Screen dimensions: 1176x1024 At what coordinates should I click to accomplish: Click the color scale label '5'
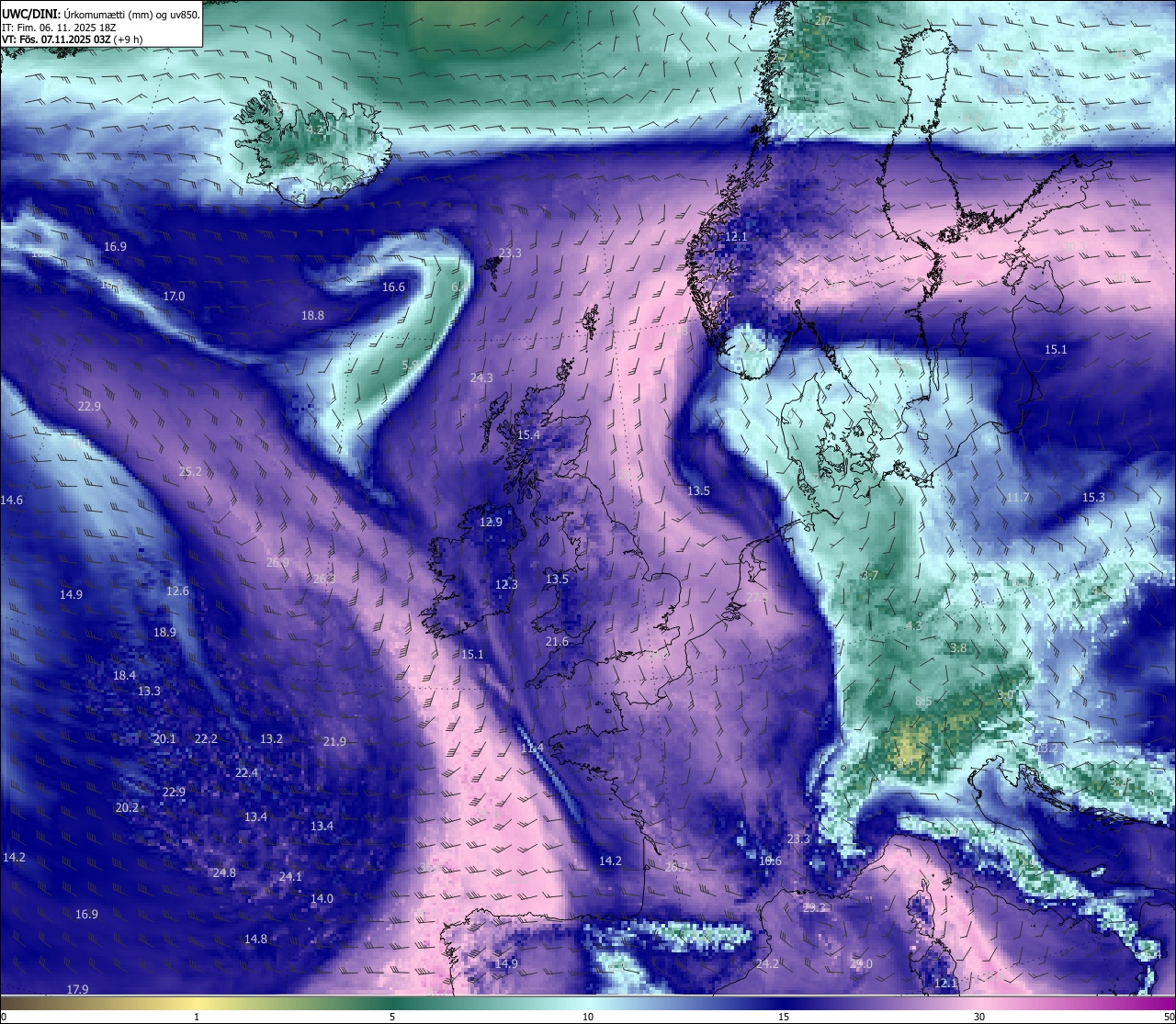392,1017
